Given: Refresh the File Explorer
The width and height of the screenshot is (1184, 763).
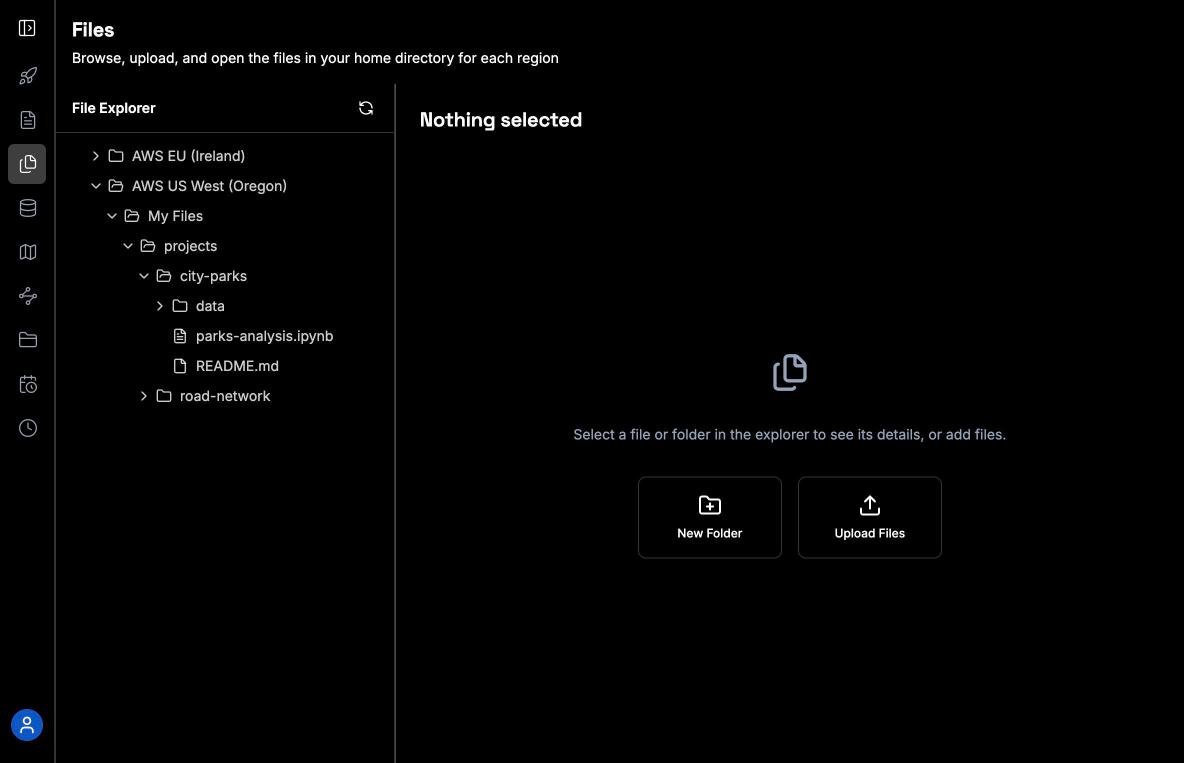Looking at the screenshot, I should click(x=365, y=108).
